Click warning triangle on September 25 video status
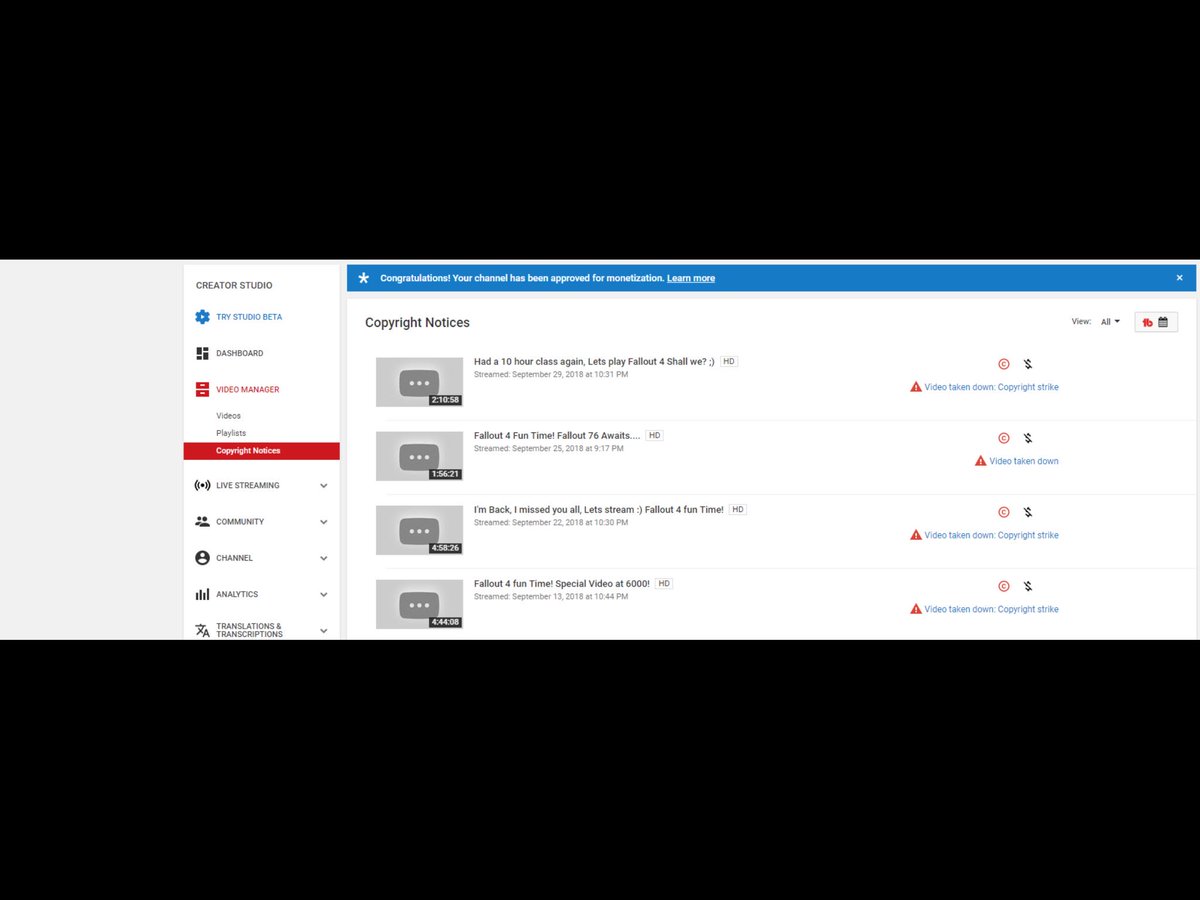1200x900 pixels. tap(981, 461)
